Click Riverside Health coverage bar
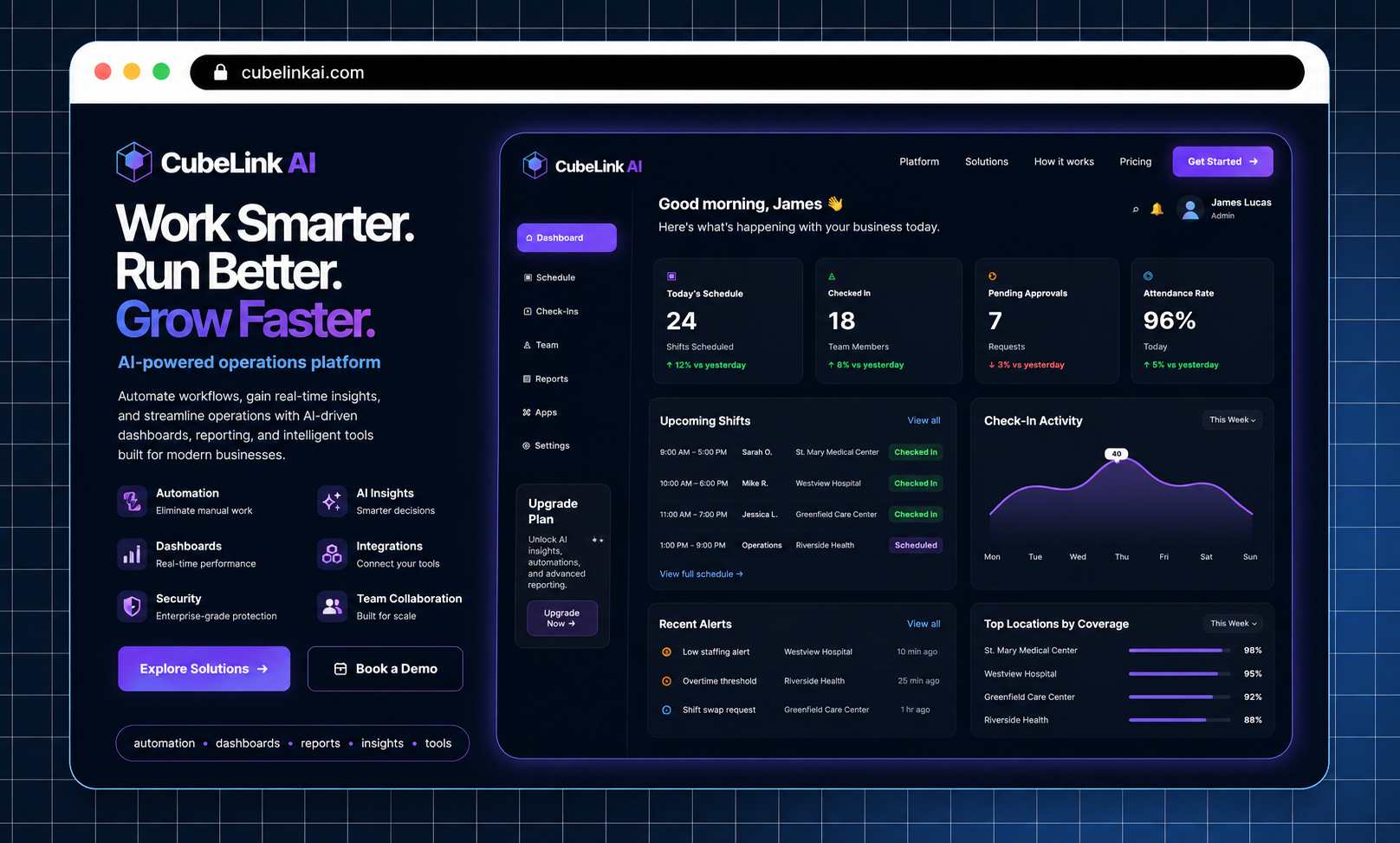 point(1179,720)
